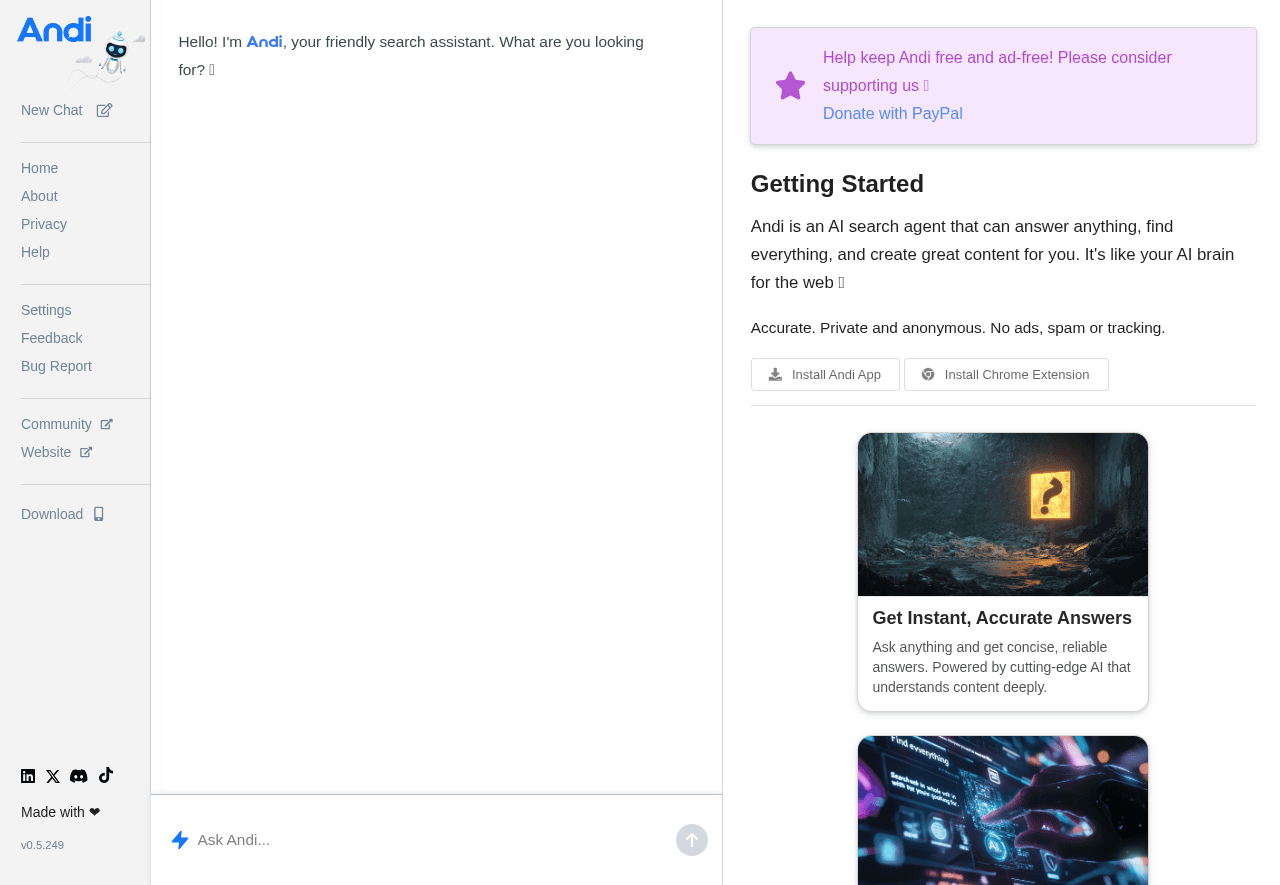Click the lightning bolt icon in search bar

pos(180,840)
